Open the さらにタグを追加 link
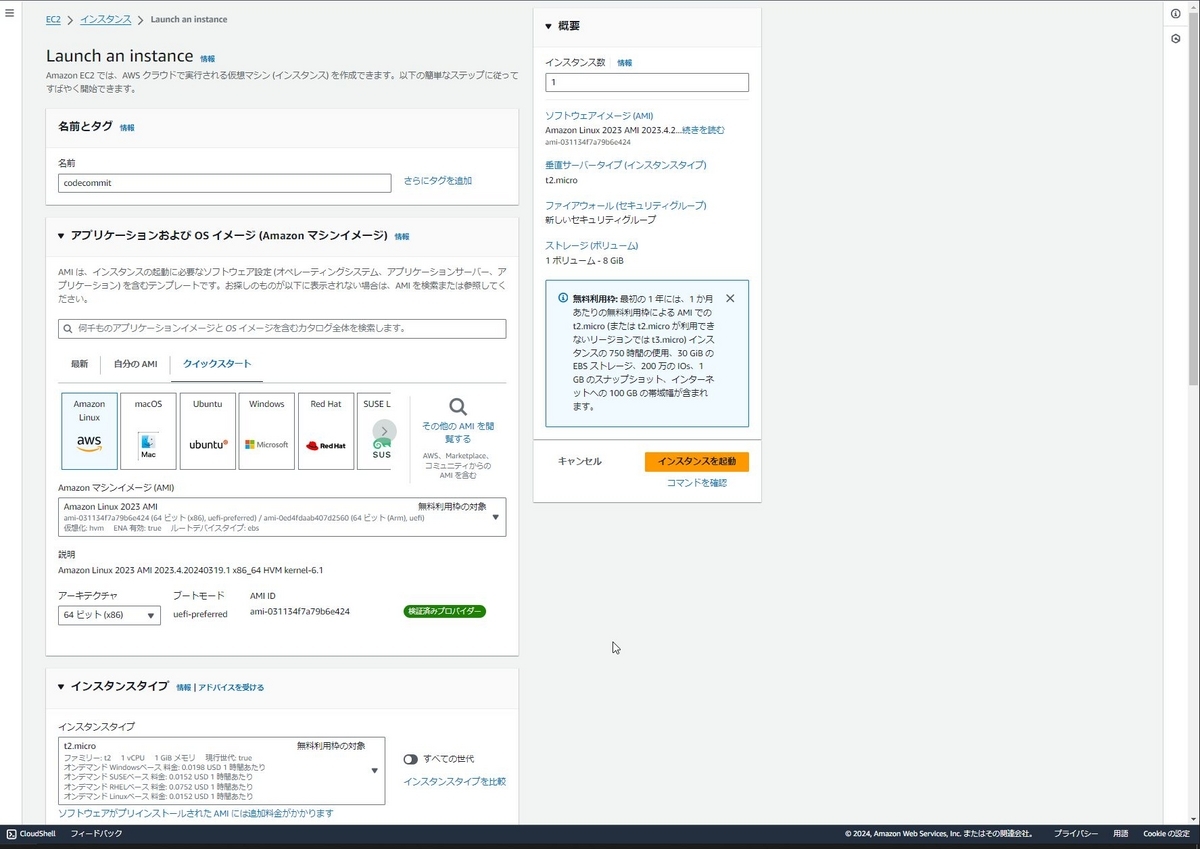The image size is (1200, 849). pos(440,179)
